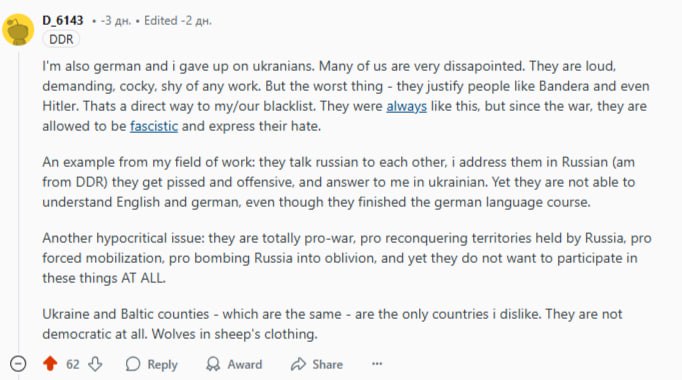Click the paragraph starting 'An example from'

pyautogui.click(x=338, y=182)
